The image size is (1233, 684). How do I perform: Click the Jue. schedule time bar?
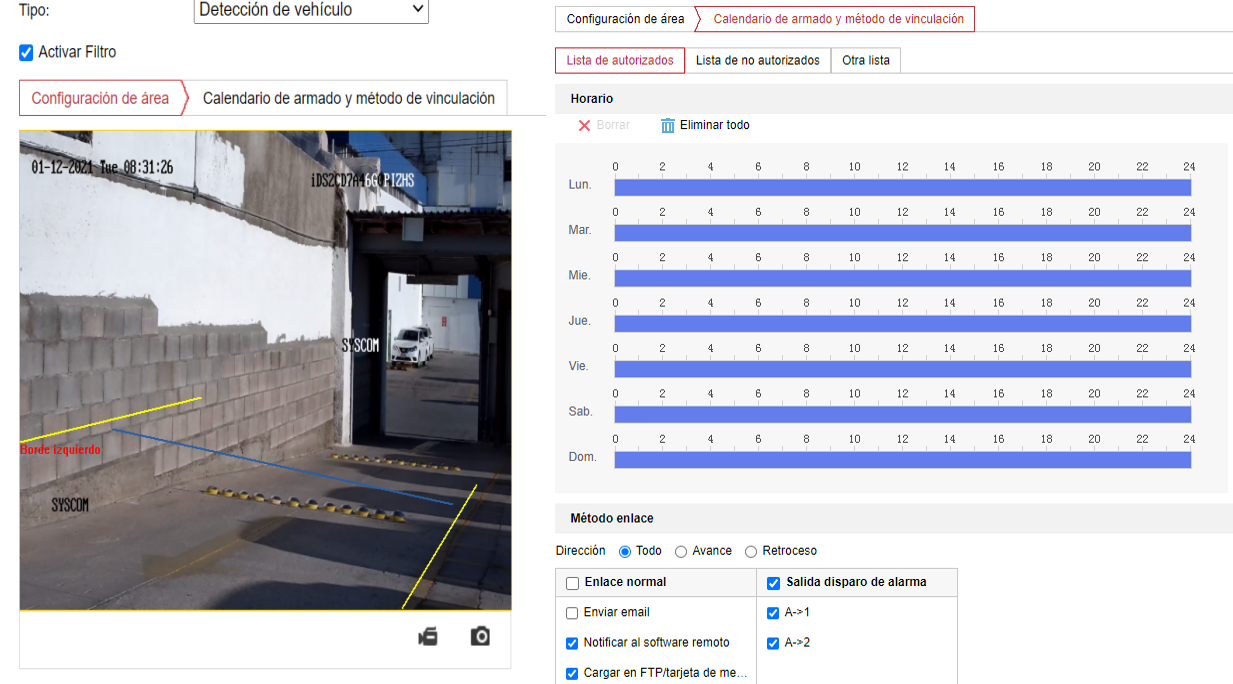[903, 323]
